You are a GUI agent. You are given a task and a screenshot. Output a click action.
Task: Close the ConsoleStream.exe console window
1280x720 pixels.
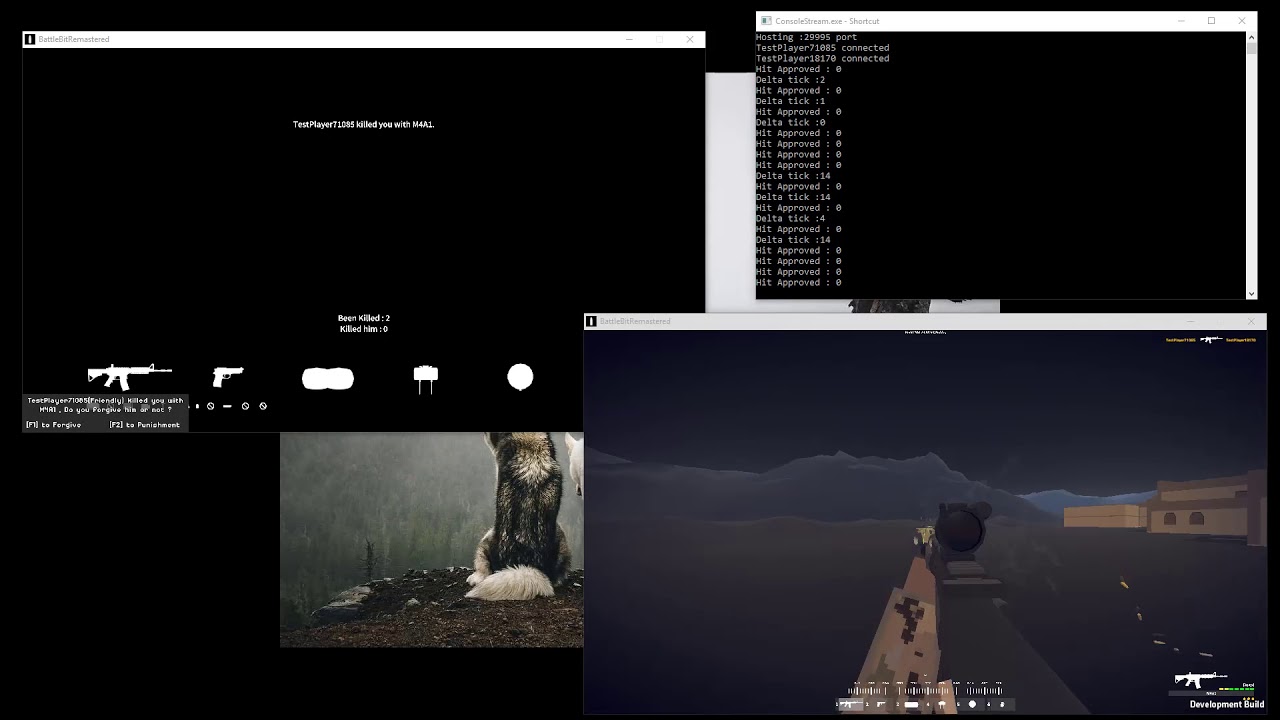pyautogui.click(x=1242, y=21)
